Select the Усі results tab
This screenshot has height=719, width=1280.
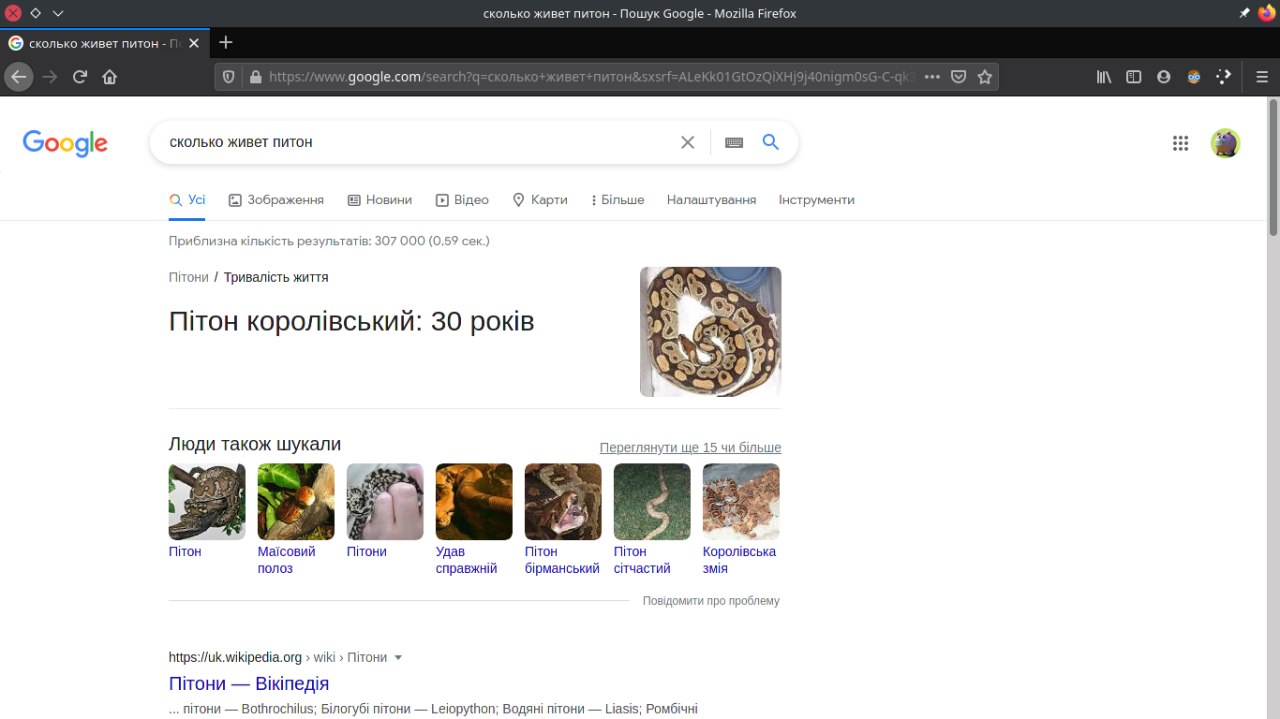point(188,200)
